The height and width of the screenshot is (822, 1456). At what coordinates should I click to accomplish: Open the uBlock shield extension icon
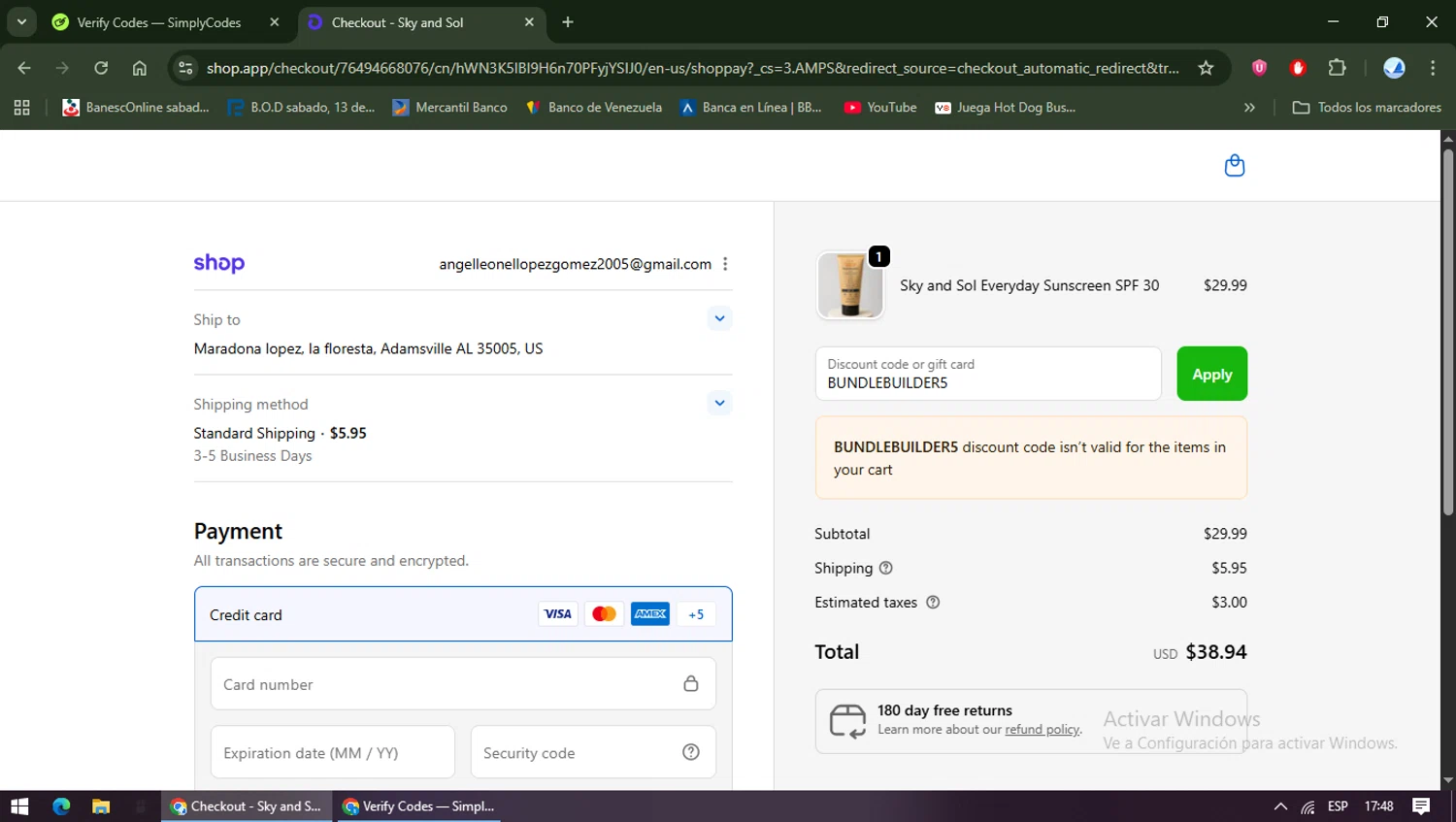[1259, 68]
